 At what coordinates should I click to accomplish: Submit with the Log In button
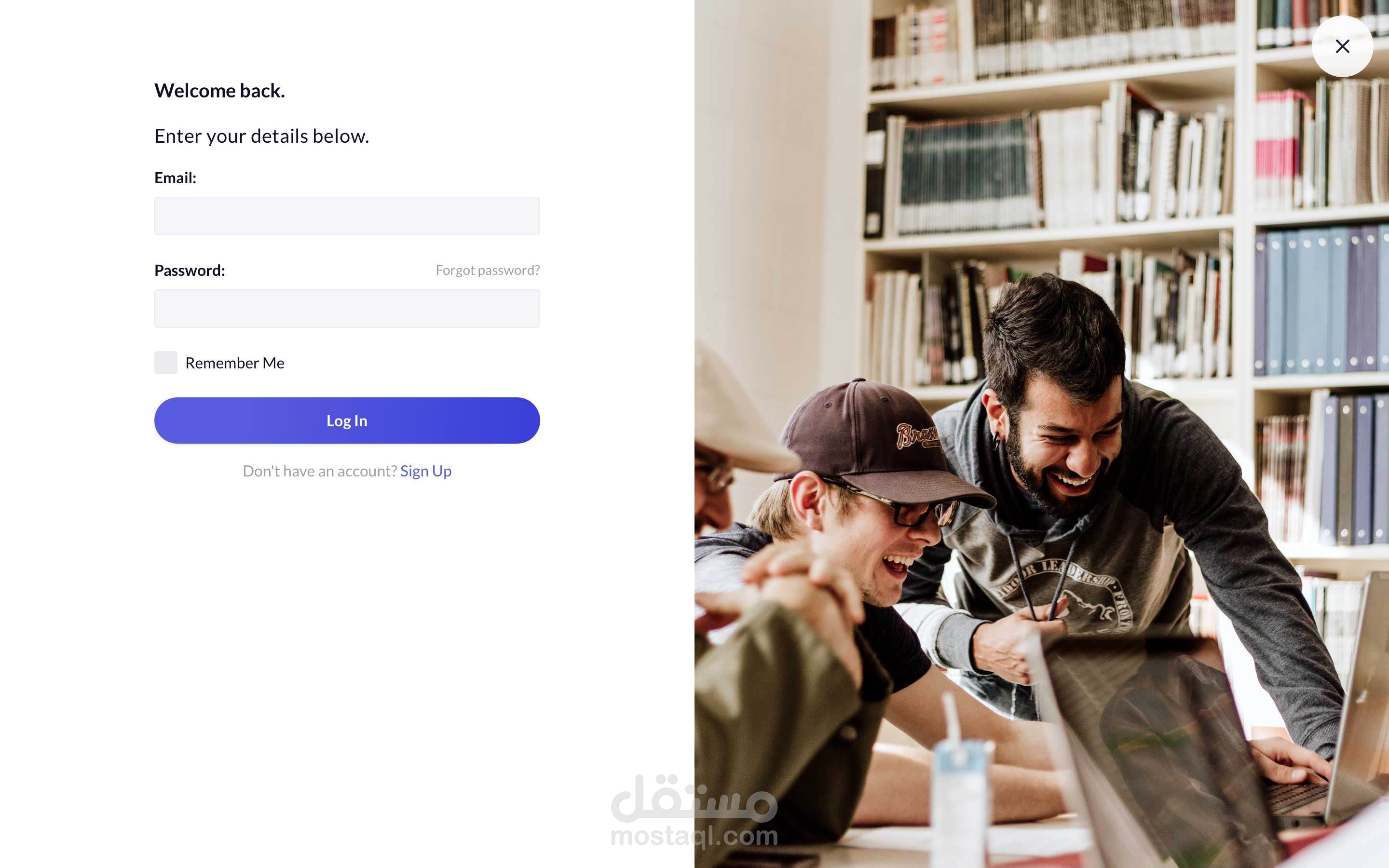tap(347, 420)
